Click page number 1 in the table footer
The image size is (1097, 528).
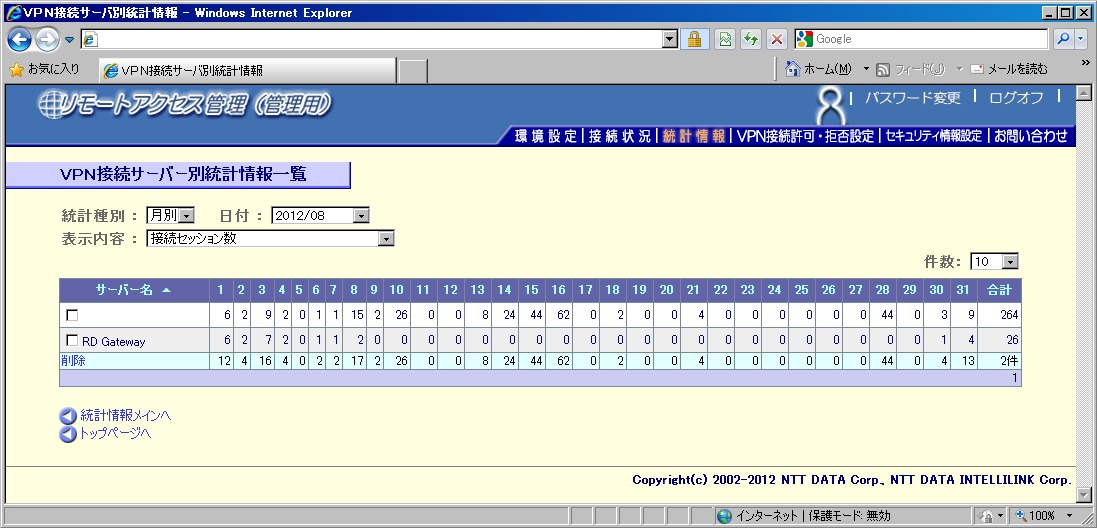[1014, 378]
